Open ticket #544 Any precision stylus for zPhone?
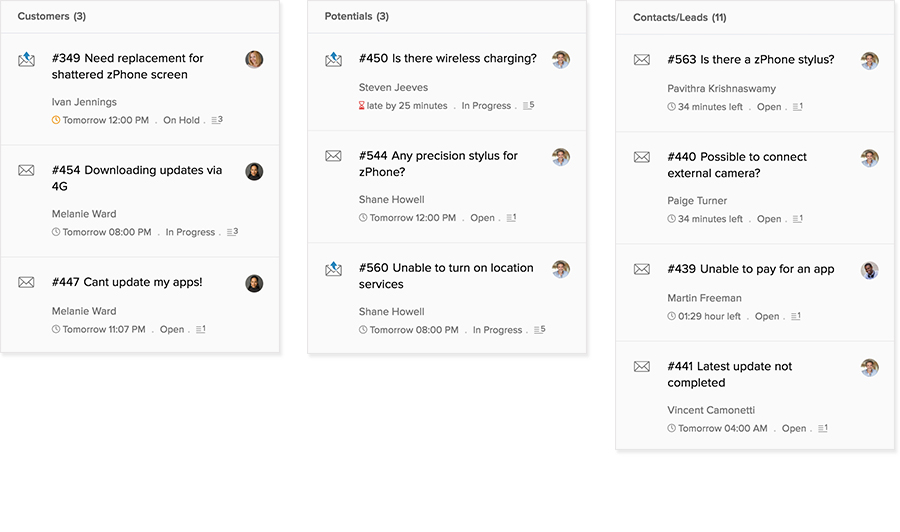 (438, 164)
